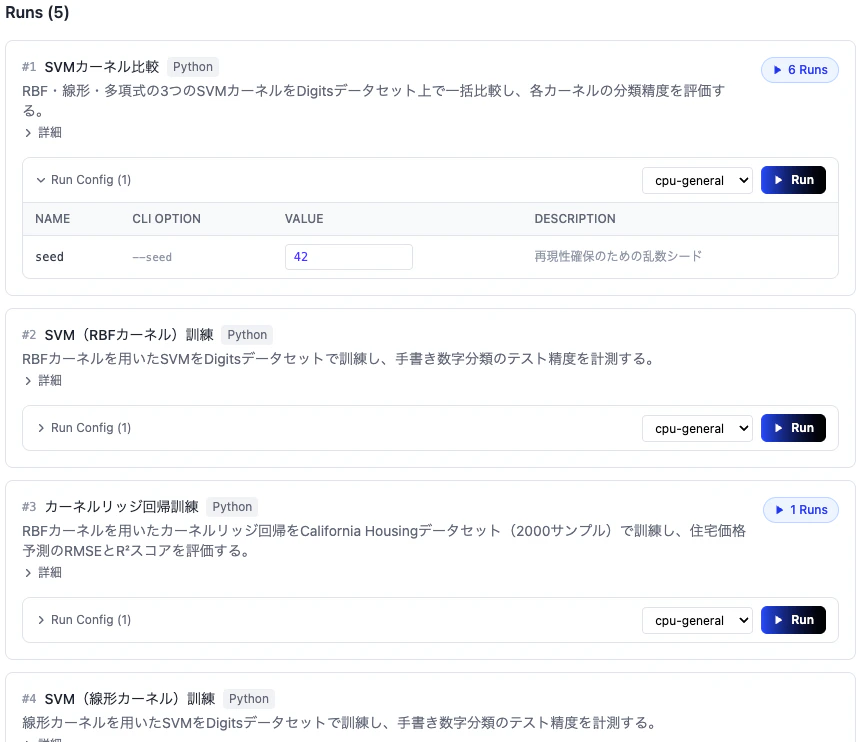Expand Run Config (1) under カーネルリッジ回帰訓練
The height and width of the screenshot is (742, 861).
click(83, 620)
